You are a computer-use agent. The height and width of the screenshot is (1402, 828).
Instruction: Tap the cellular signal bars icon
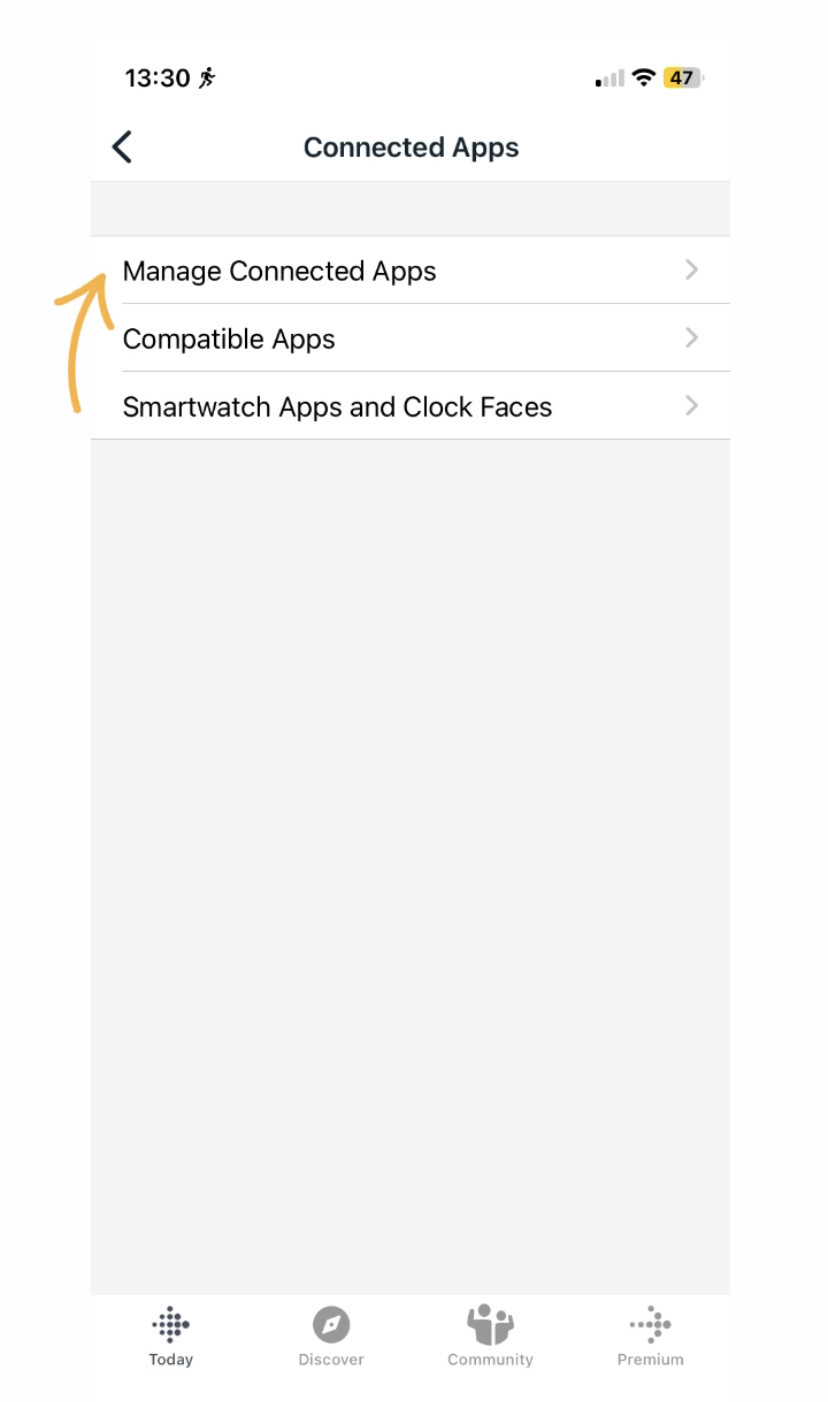610,78
